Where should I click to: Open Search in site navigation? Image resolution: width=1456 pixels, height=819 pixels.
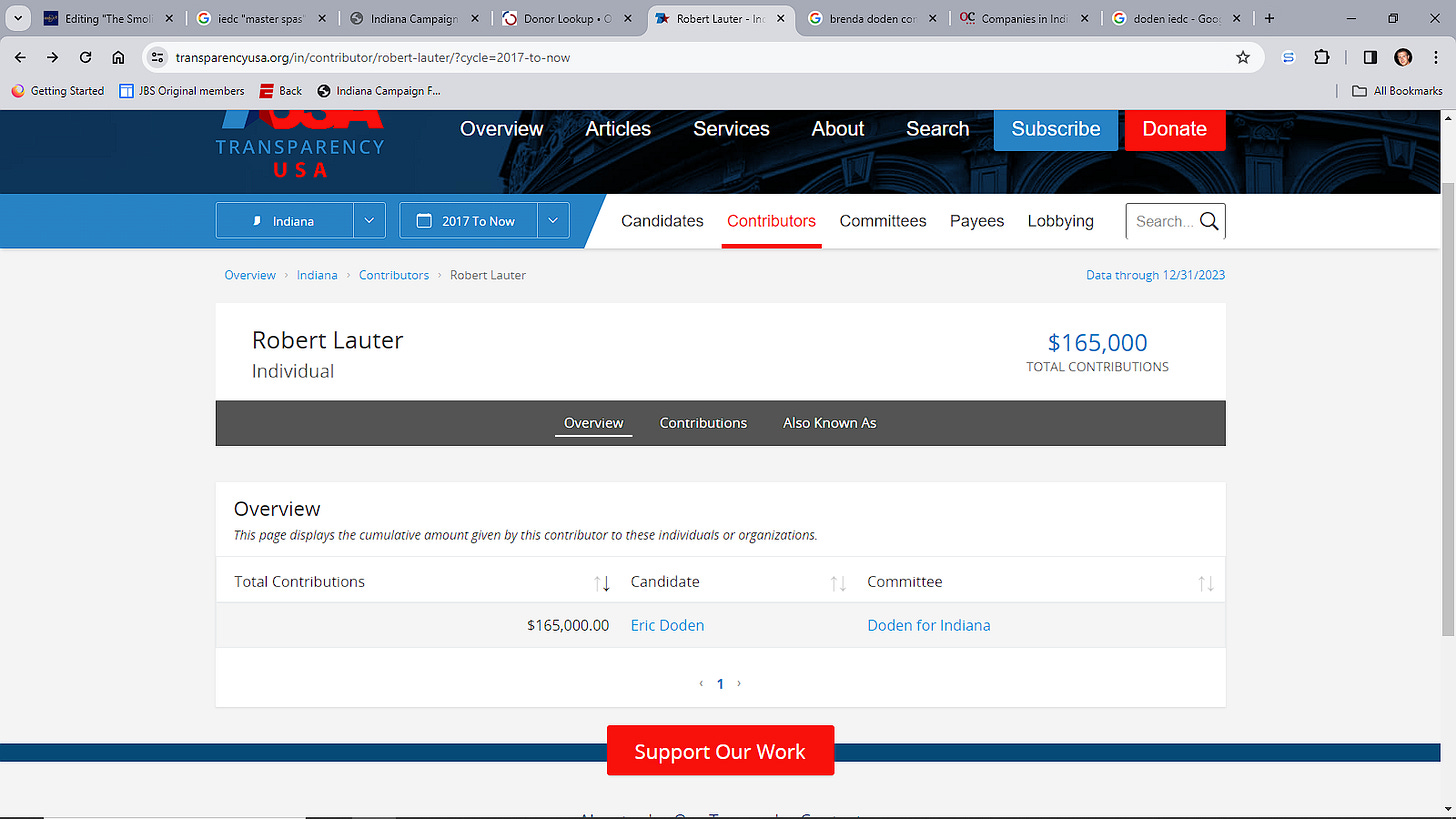pyautogui.click(x=938, y=129)
